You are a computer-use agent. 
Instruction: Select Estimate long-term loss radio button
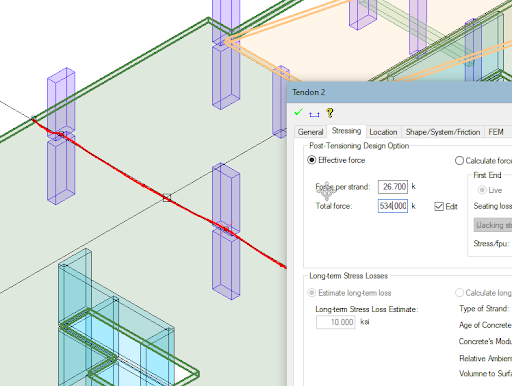pos(311,293)
